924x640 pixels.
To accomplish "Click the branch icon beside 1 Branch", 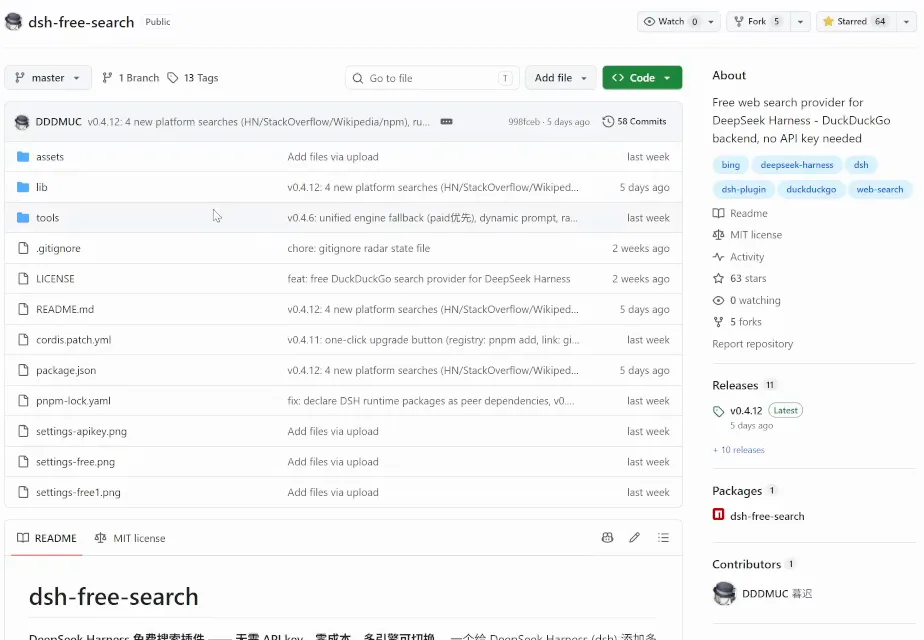I will (107, 78).
